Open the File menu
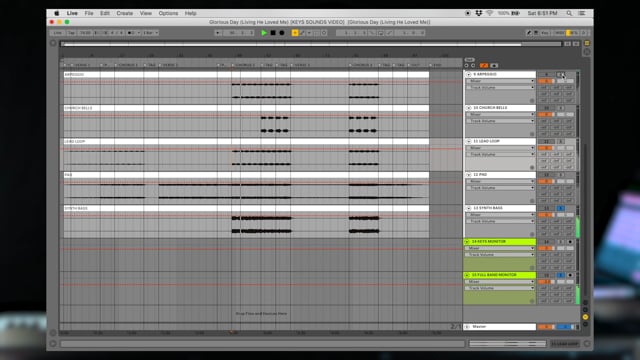The height and width of the screenshot is (360, 640). (x=89, y=13)
